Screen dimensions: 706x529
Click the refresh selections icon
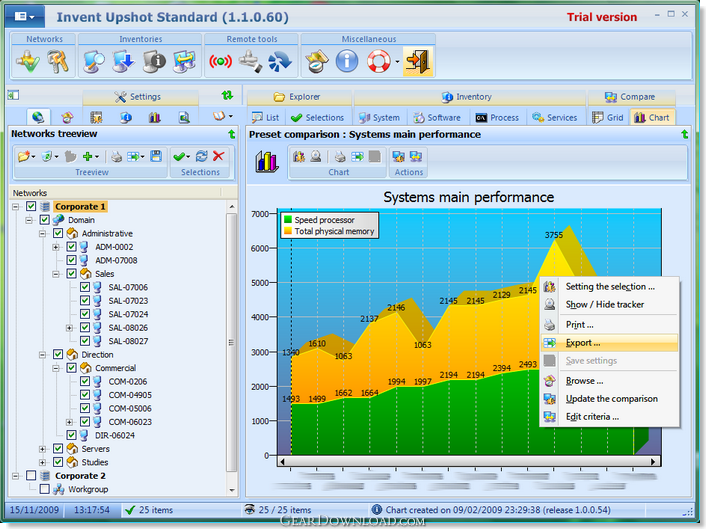pos(202,156)
